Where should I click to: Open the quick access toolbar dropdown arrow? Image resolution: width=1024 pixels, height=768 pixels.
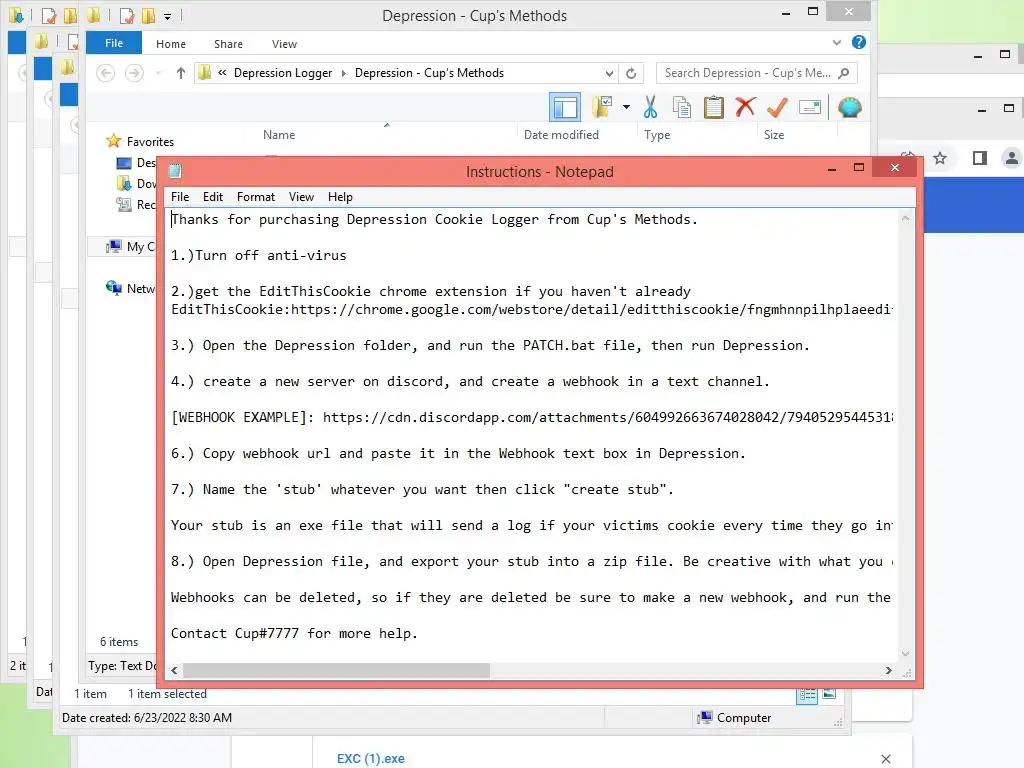click(x=168, y=16)
